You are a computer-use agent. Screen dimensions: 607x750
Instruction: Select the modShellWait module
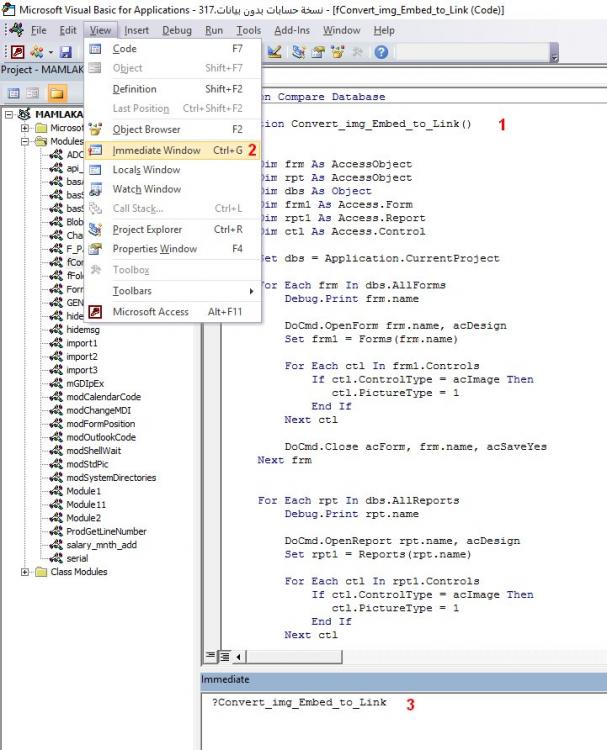93,451
